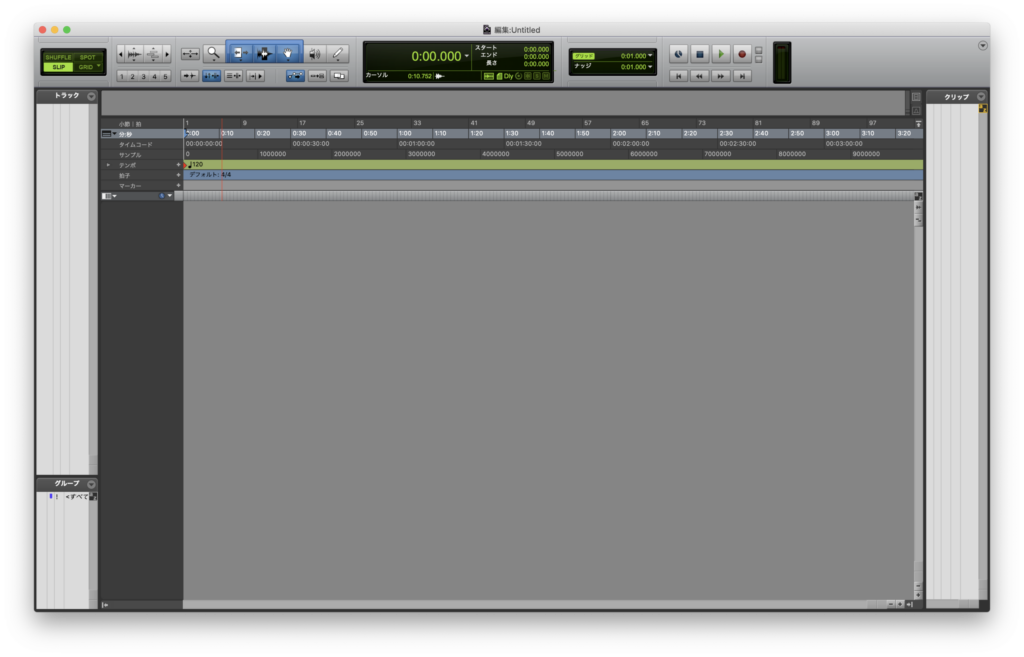The height and width of the screenshot is (657, 1024).
Task: Select the Grabber hand tool
Action: pyautogui.click(x=289, y=54)
